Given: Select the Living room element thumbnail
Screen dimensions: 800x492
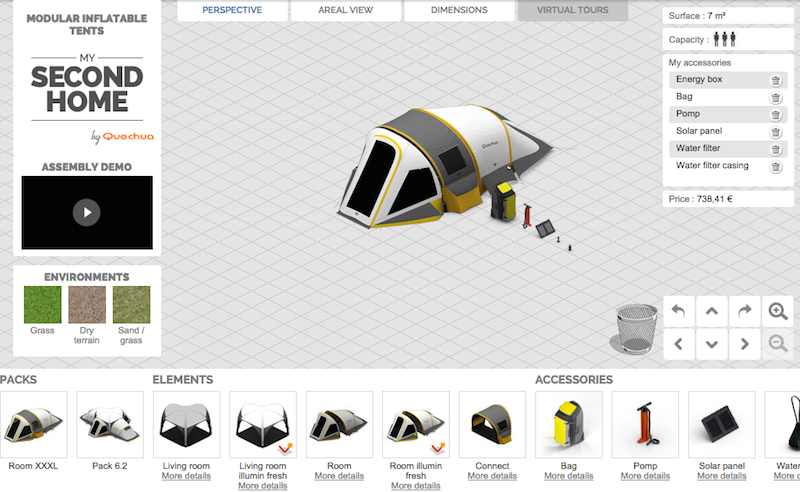Looking at the screenshot, I should point(186,425).
